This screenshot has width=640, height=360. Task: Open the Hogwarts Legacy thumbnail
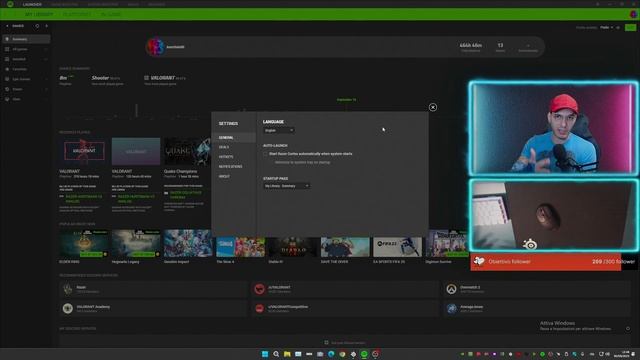tap(136, 243)
